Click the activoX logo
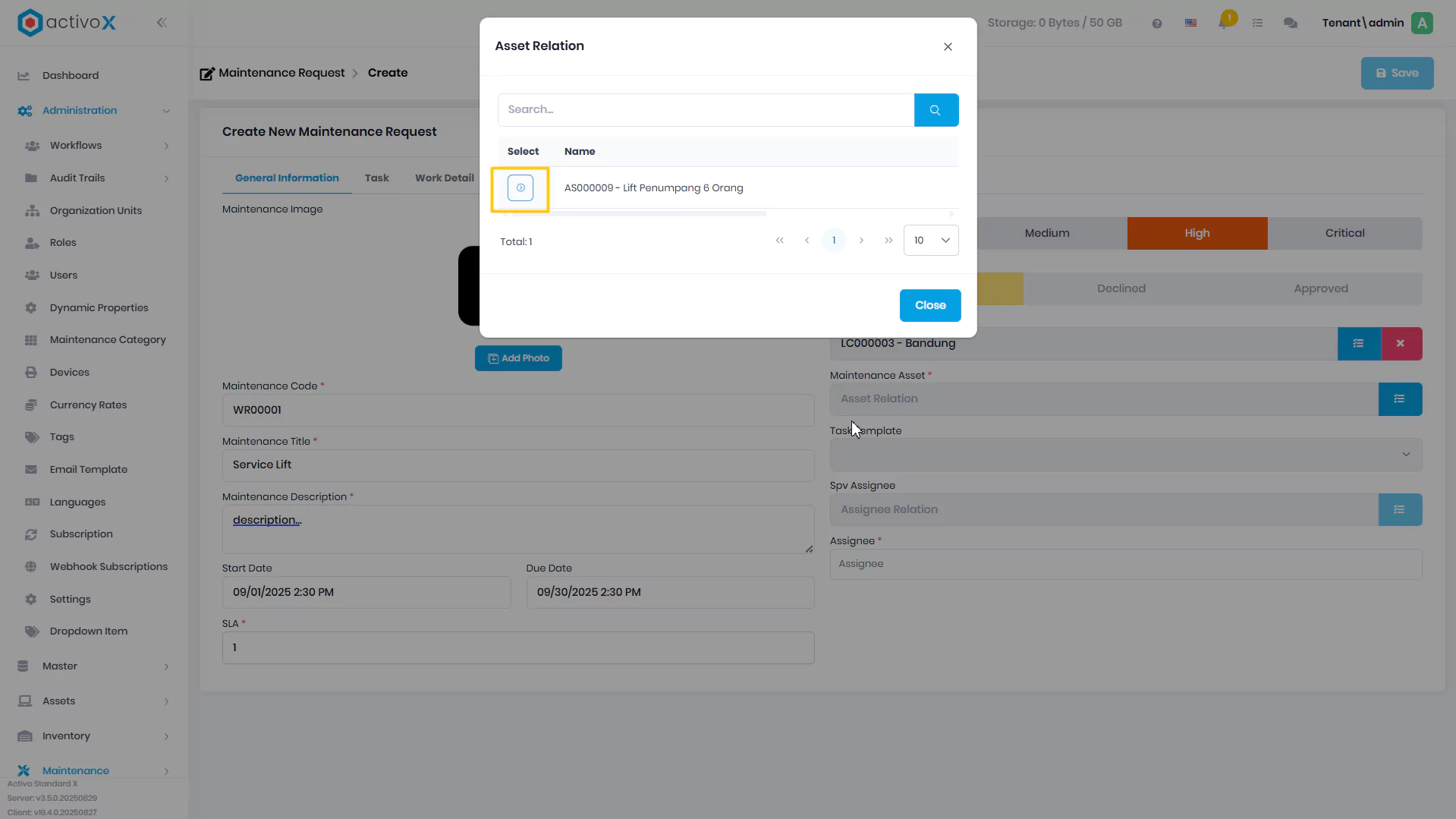This screenshot has width=1456, height=819. pyautogui.click(x=67, y=23)
